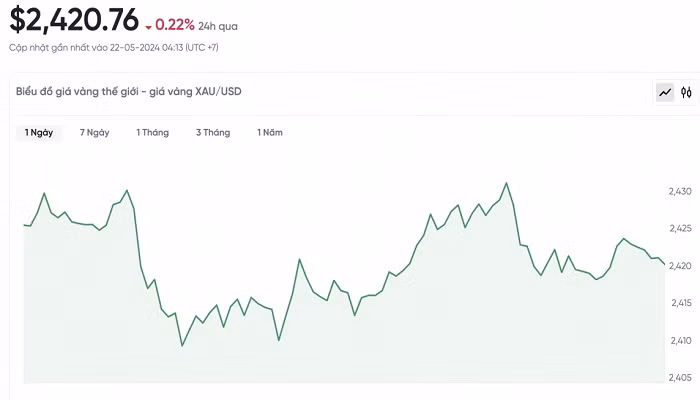Screen dimensions: 700x400
Task: Switch chart to 3 Tháng range
Action: 213,132
